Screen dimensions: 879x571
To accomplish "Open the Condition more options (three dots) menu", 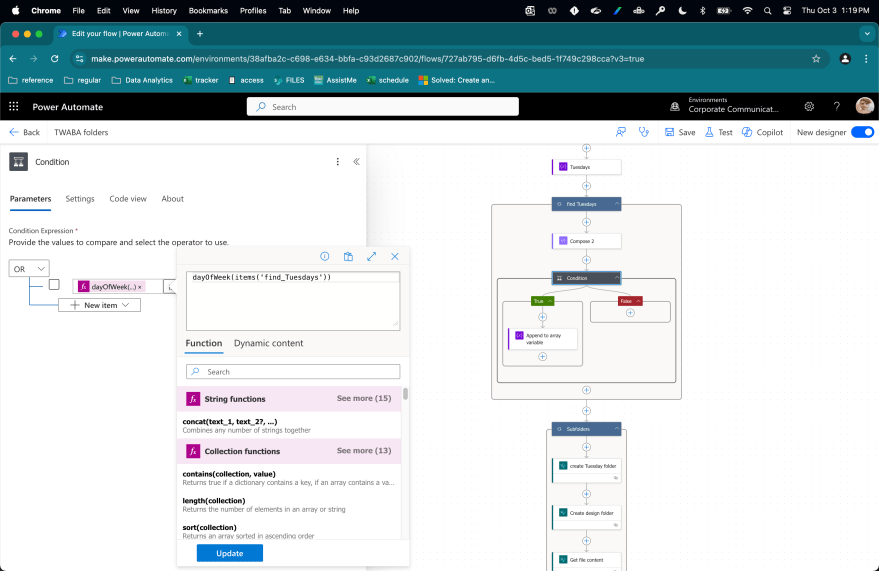I will 337,162.
